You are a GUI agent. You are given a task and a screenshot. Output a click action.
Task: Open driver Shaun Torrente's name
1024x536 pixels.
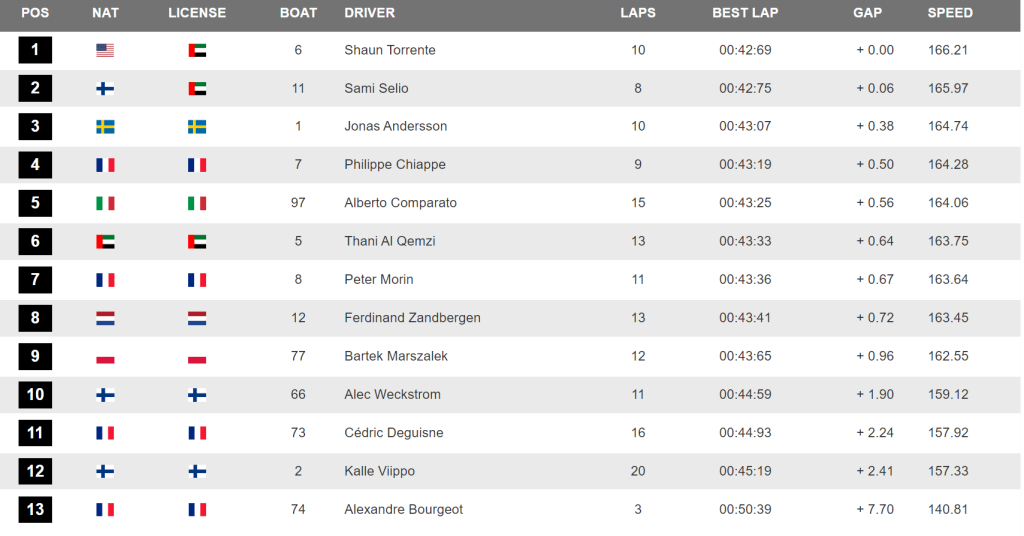point(390,50)
